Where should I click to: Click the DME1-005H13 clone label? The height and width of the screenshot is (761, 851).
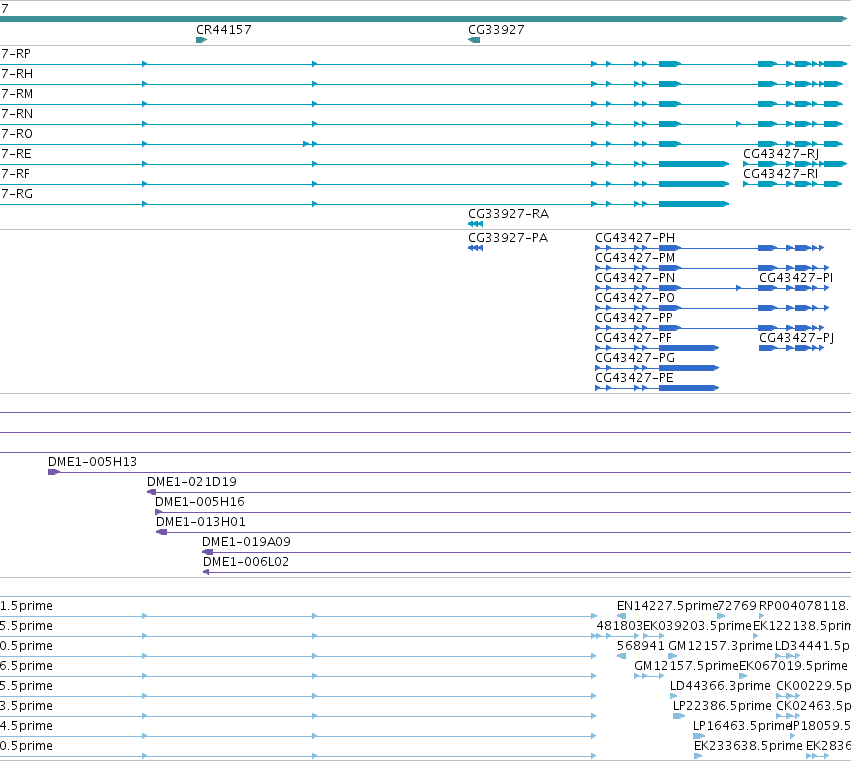click(x=92, y=462)
